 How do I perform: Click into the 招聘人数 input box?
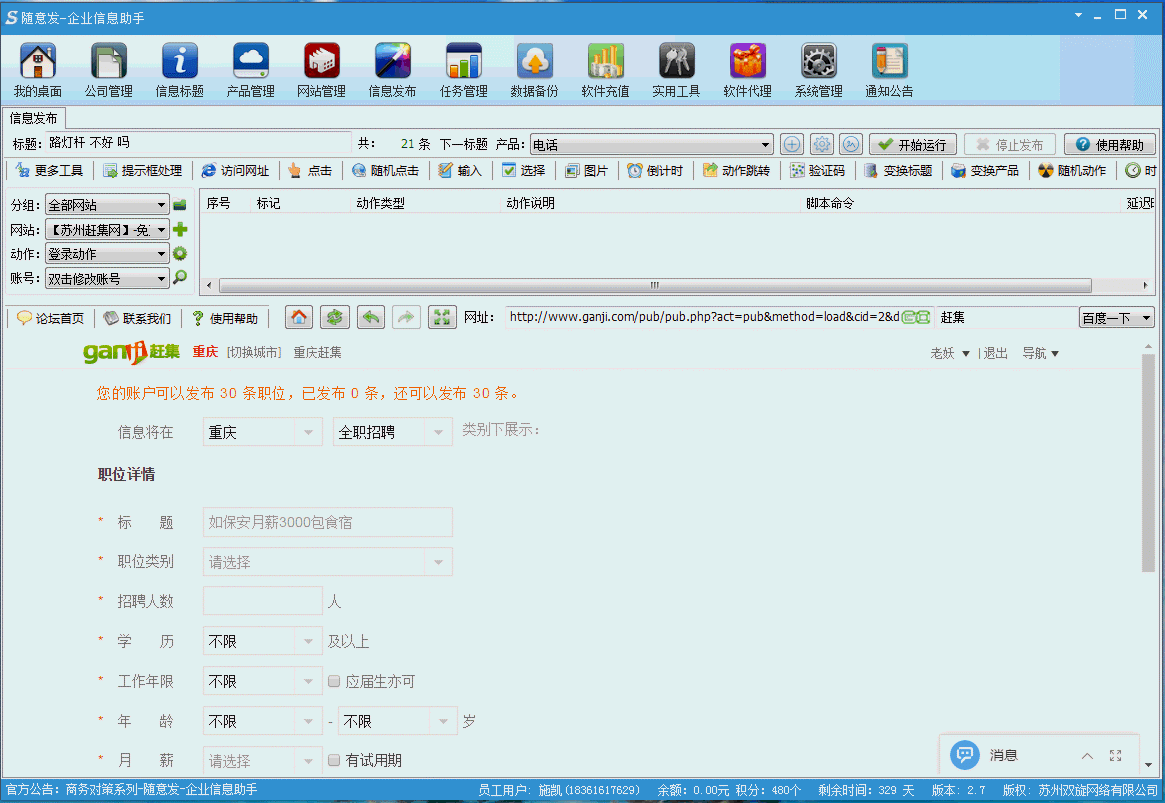pyautogui.click(x=263, y=601)
